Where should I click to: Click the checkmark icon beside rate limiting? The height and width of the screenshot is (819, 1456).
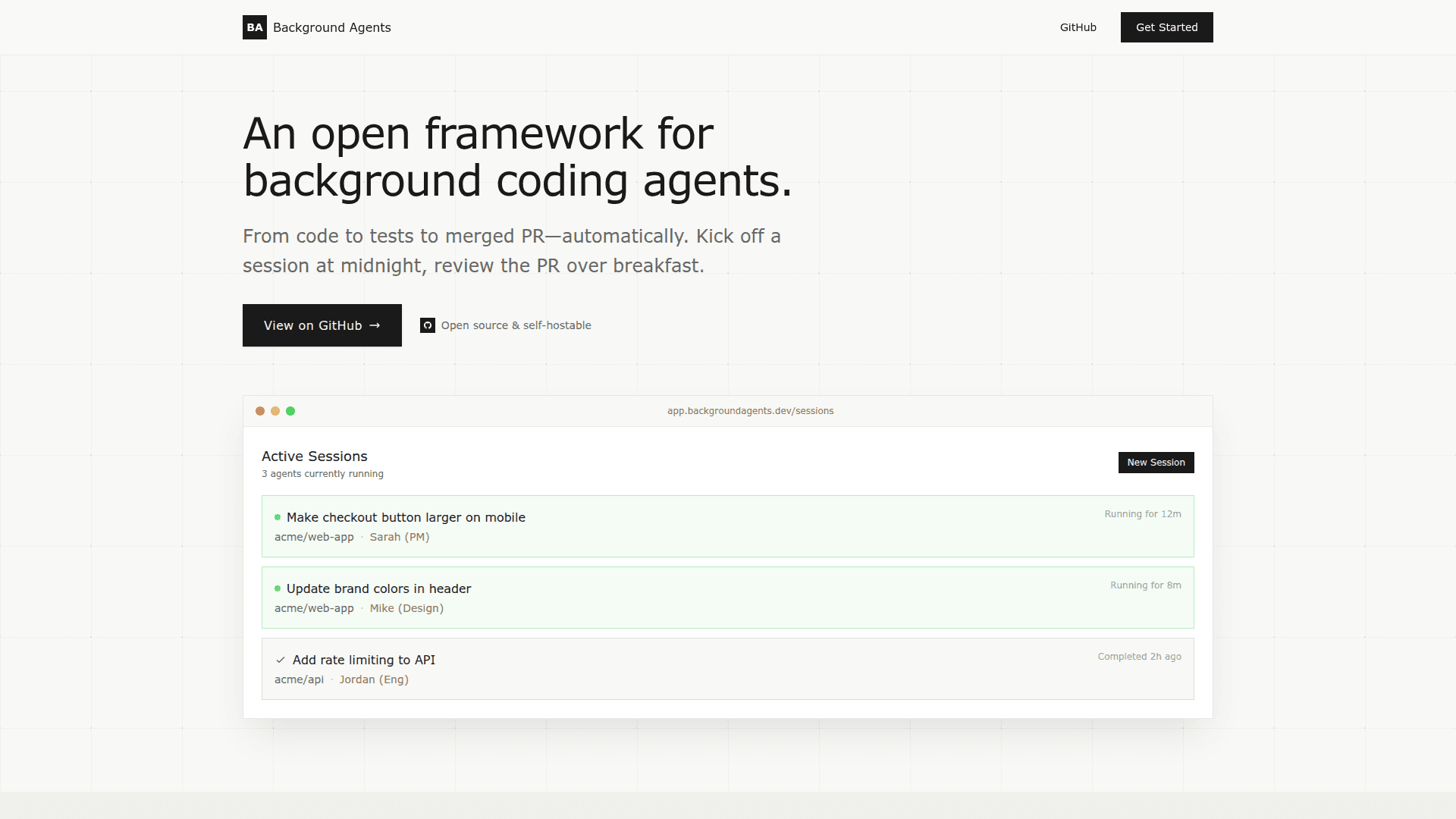[281, 660]
